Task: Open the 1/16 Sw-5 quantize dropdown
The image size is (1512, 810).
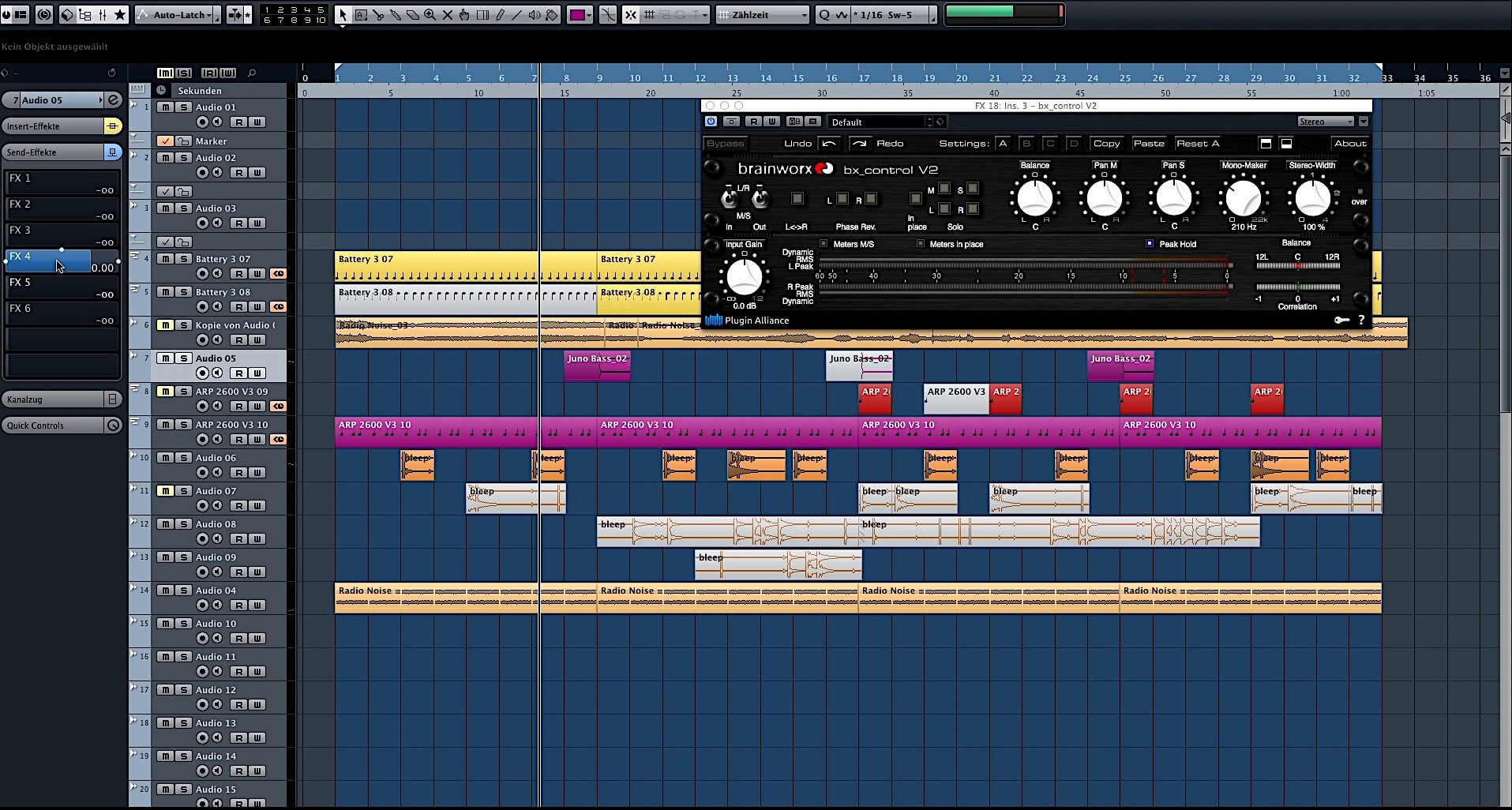Action: tap(895, 14)
